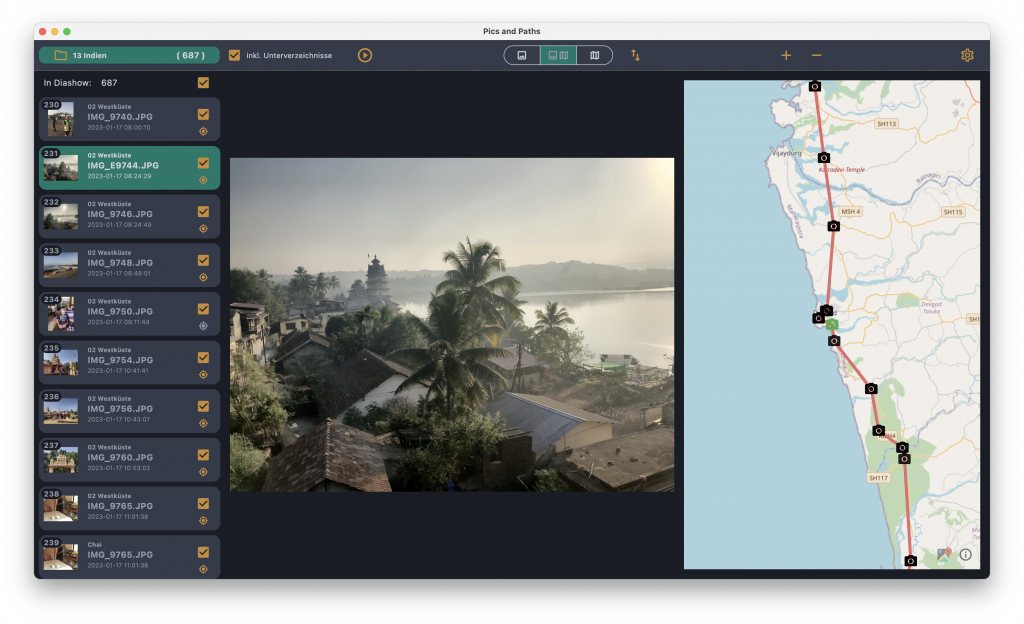Click the map info icon

pos(965,554)
